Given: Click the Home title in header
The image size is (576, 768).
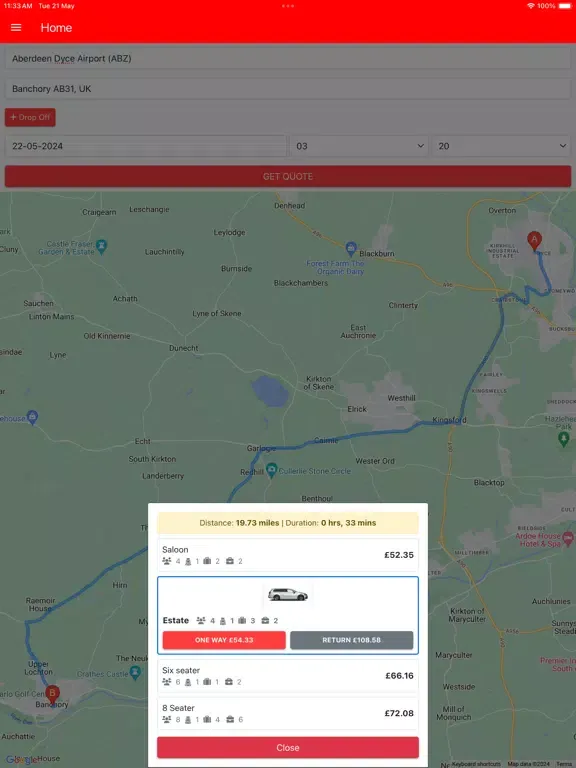Looking at the screenshot, I should 56,28.
